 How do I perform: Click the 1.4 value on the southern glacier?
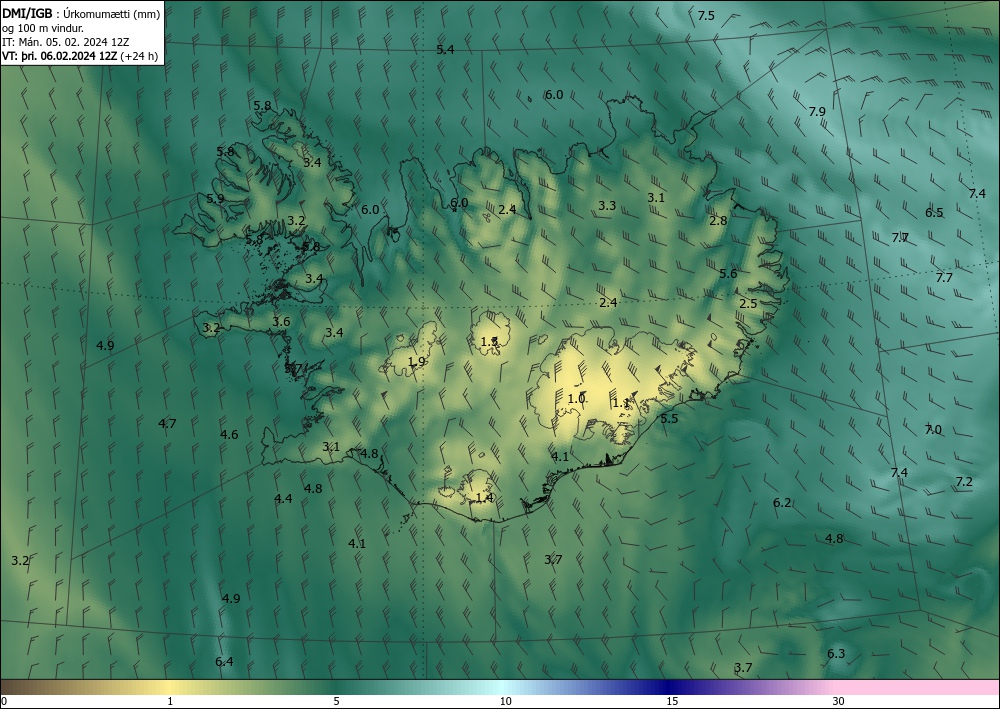[x=485, y=497]
